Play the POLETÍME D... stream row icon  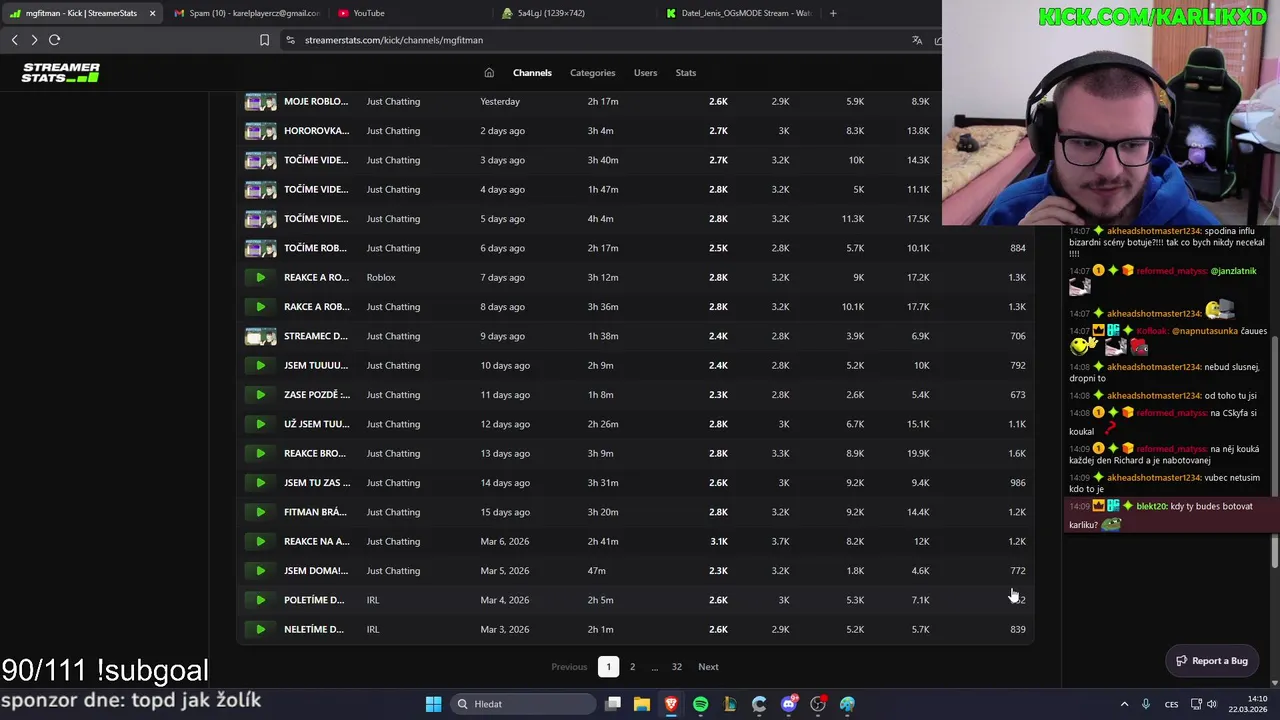260,600
